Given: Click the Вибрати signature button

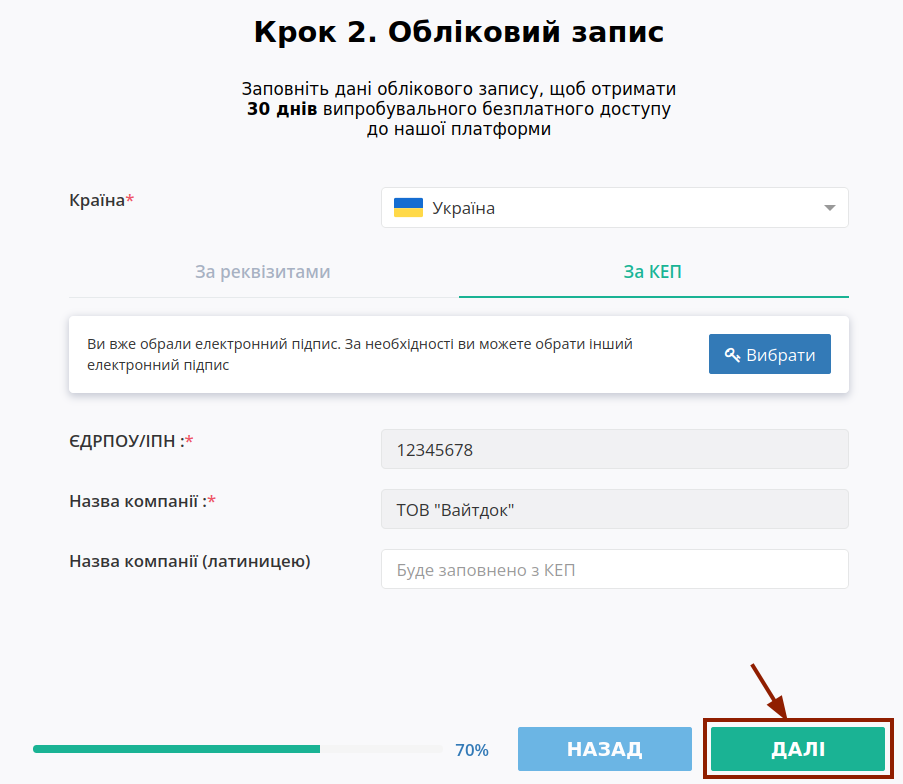Looking at the screenshot, I should point(769,354).
